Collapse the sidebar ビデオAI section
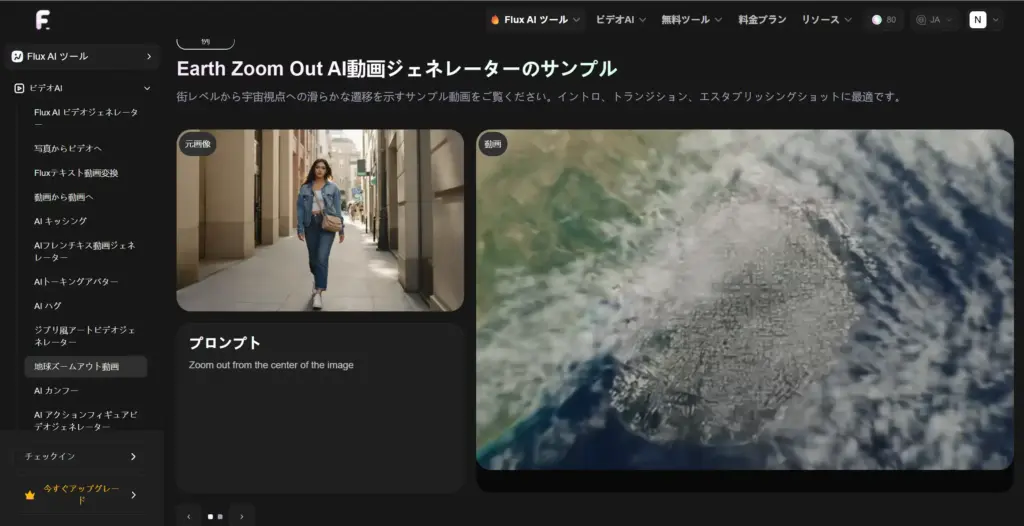The image size is (1024, 526). (147, 88)
